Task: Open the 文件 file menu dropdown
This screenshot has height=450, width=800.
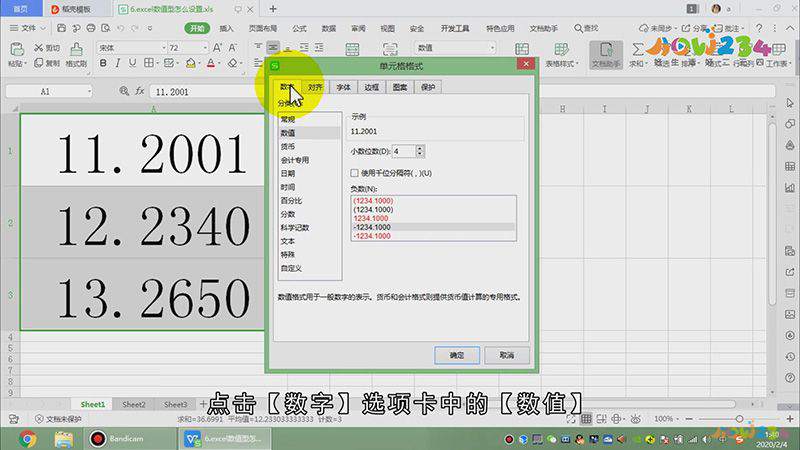Action: pyautogui.click(x=29, y=28)
